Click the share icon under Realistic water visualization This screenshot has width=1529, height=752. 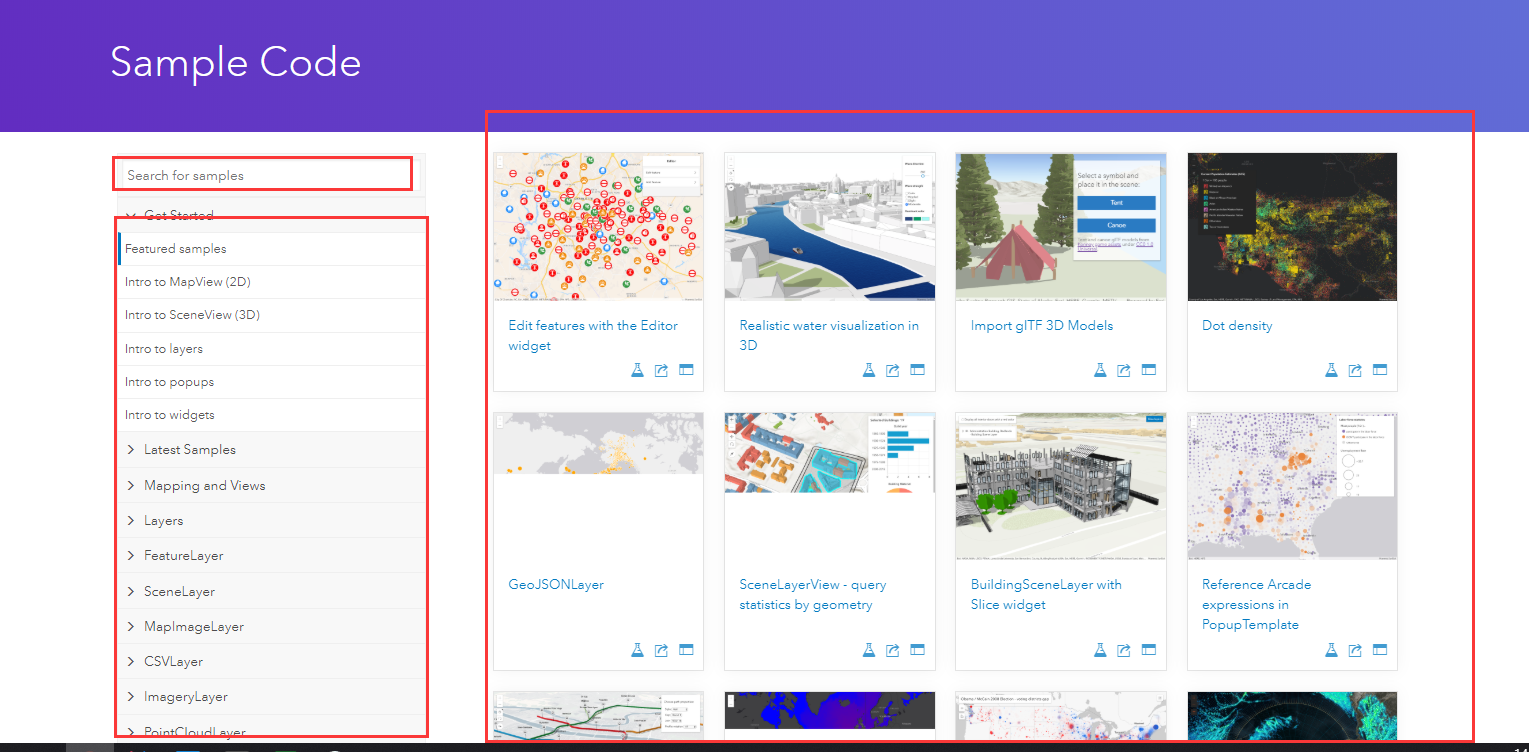pyautogui.click(x=892, y=369)
